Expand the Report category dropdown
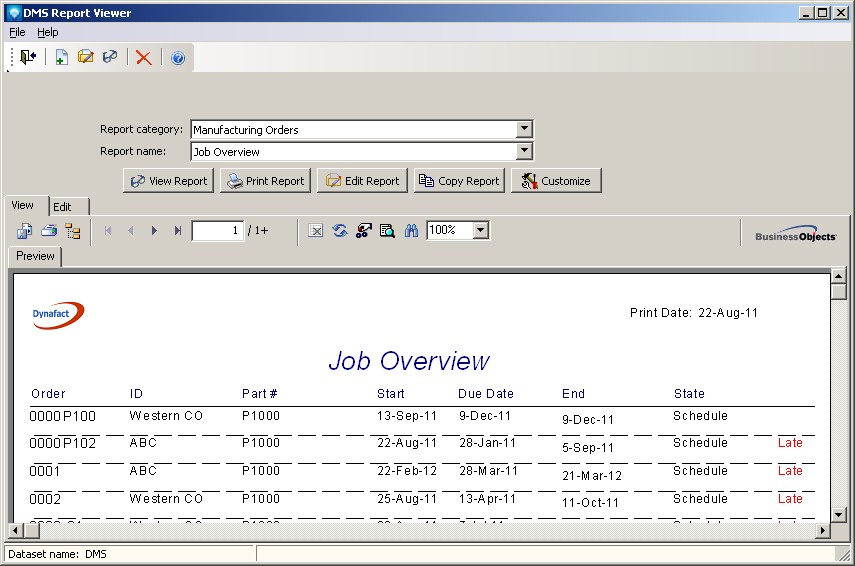This screenshot has width=855, height=566. 524,129
